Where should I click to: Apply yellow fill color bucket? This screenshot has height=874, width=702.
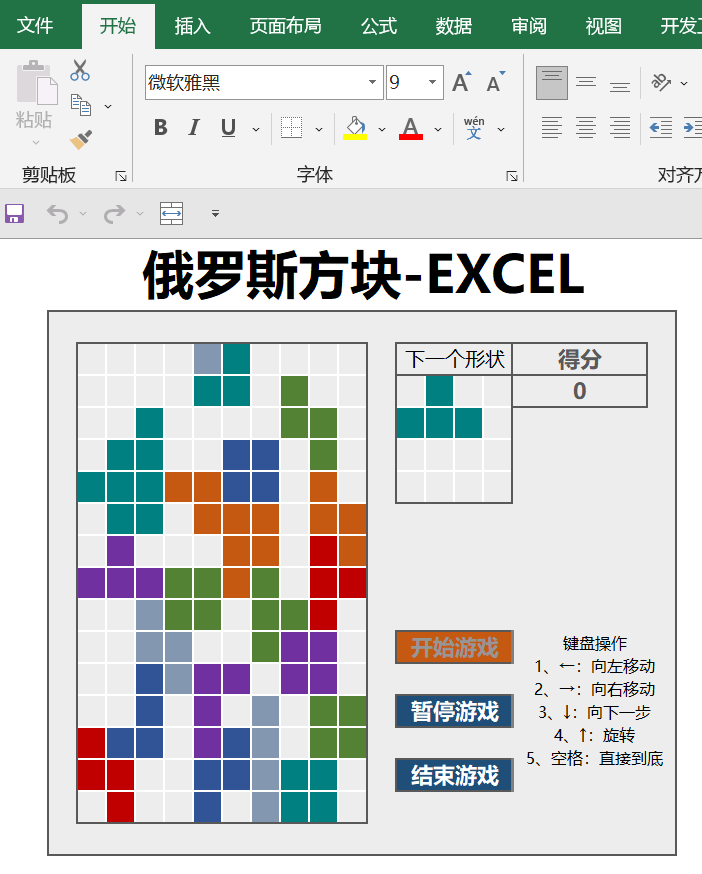coord(355,128)
